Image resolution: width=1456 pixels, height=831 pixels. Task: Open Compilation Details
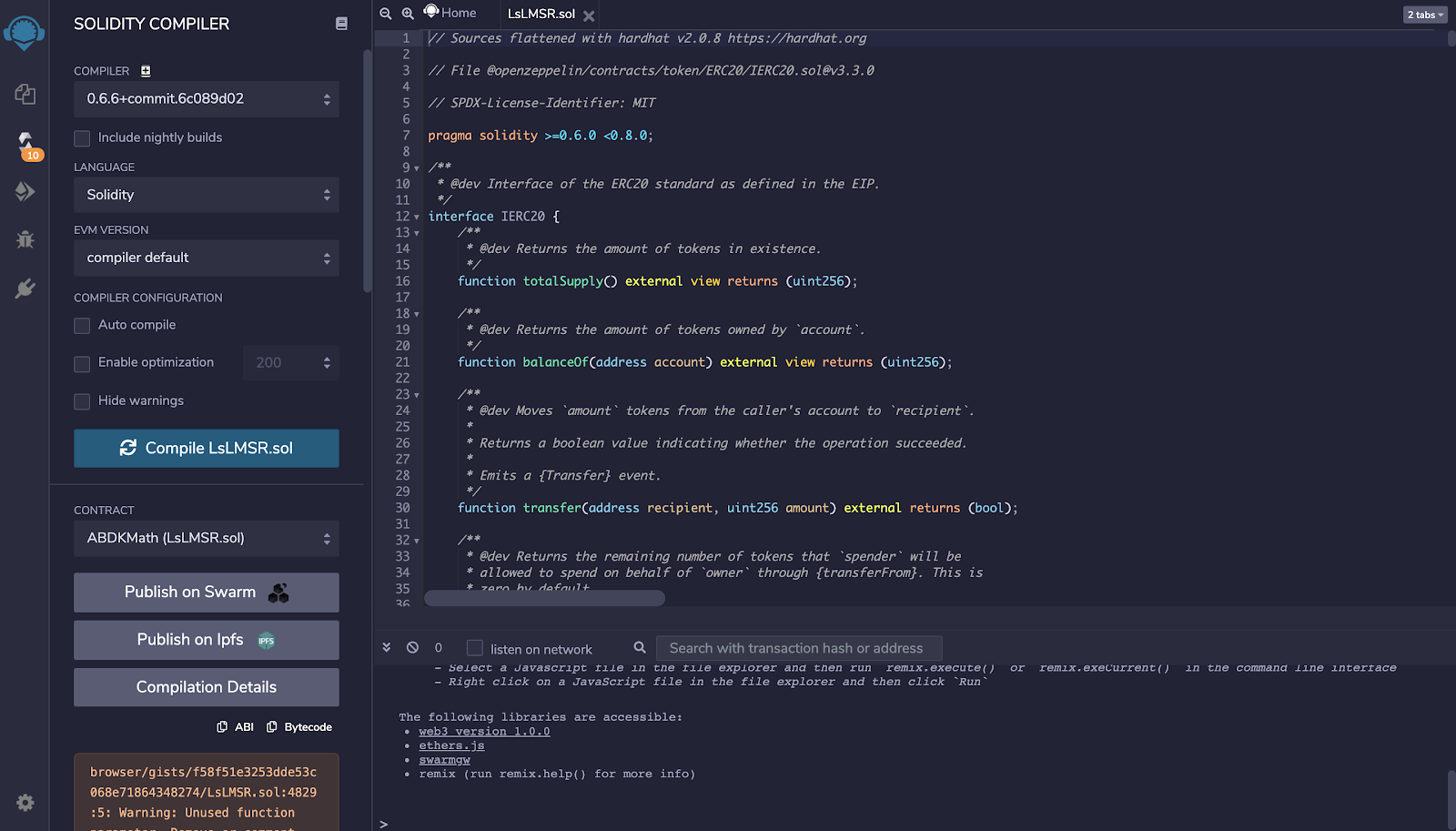click(x=207, y=687)
